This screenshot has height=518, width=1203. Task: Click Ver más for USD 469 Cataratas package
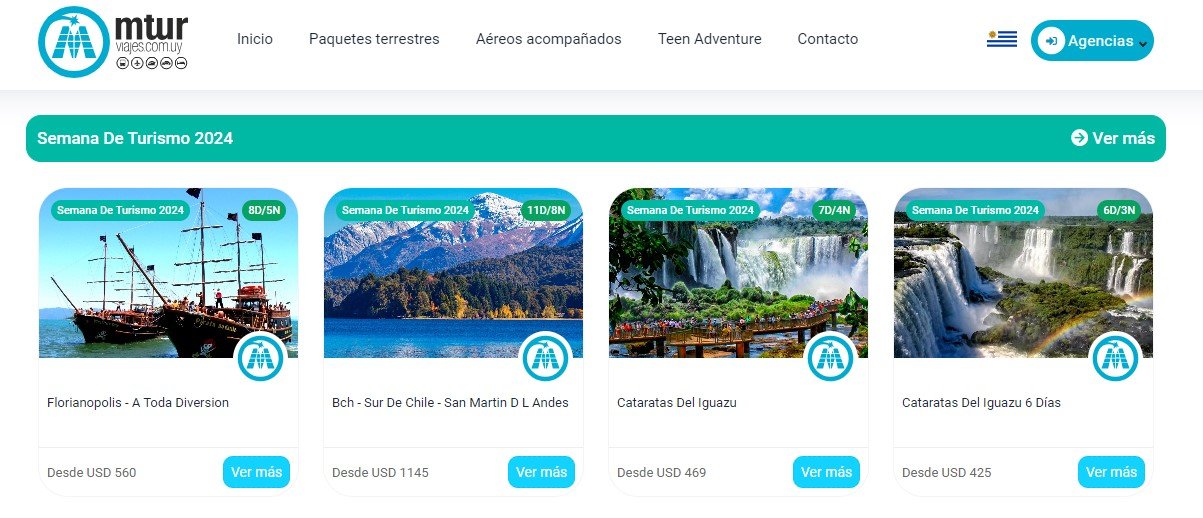[x=826, y=472]
